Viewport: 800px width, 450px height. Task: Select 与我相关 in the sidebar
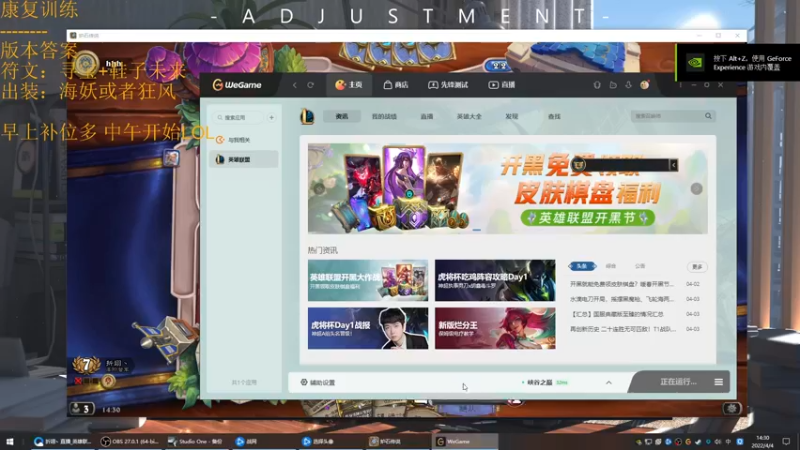coord(244,140)
